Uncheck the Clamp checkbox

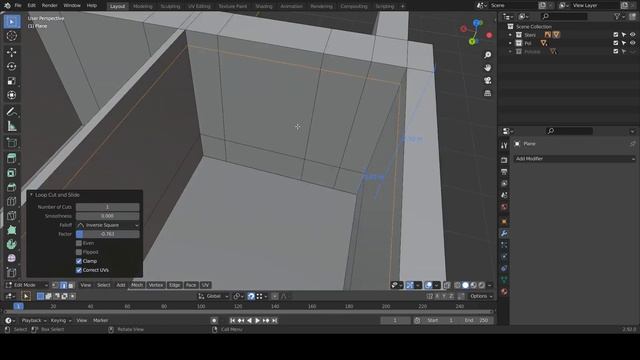click(79, 261)
